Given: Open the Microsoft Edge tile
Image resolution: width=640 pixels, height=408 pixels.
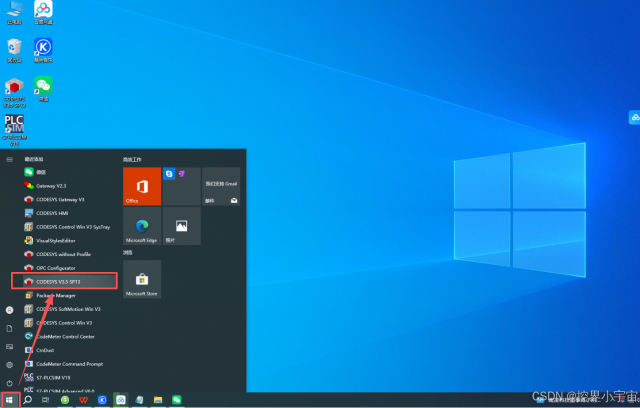Looking at the screenshot, I should (x=141, y=227).
